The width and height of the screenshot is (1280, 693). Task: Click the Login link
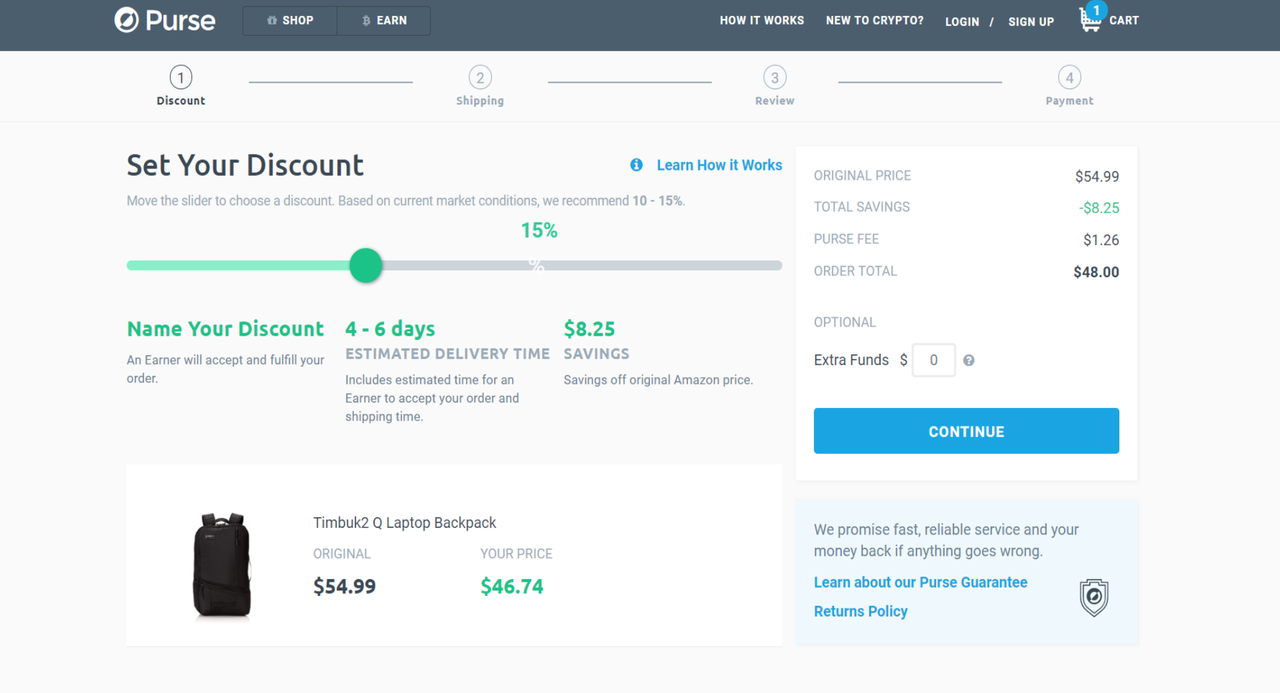pos(962,21)
